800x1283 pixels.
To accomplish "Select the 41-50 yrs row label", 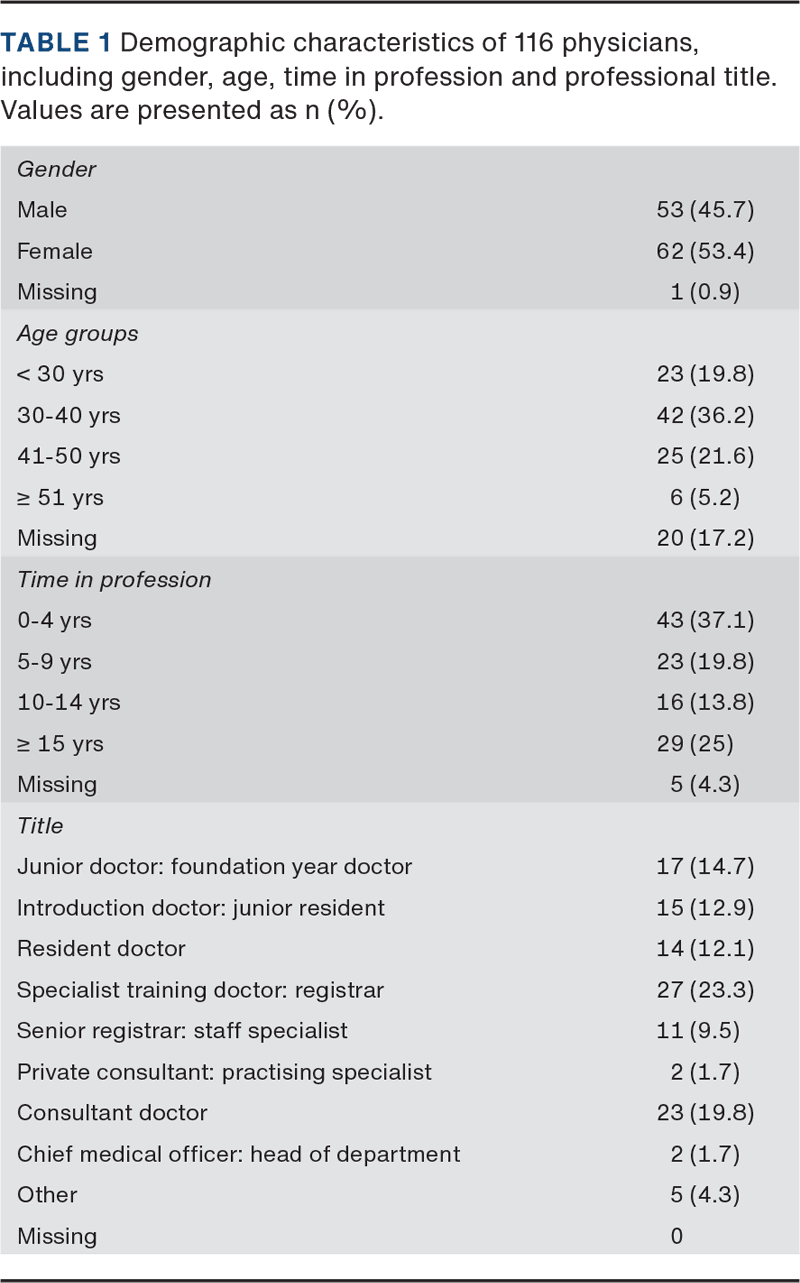I will click(68, 456).
